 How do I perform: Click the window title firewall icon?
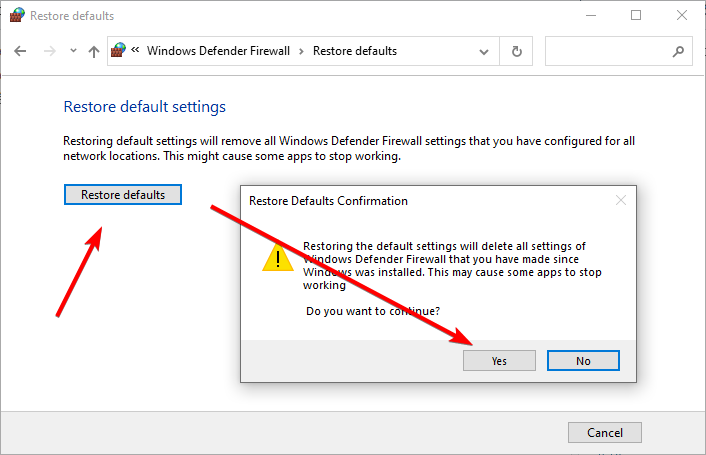point(17,15)
